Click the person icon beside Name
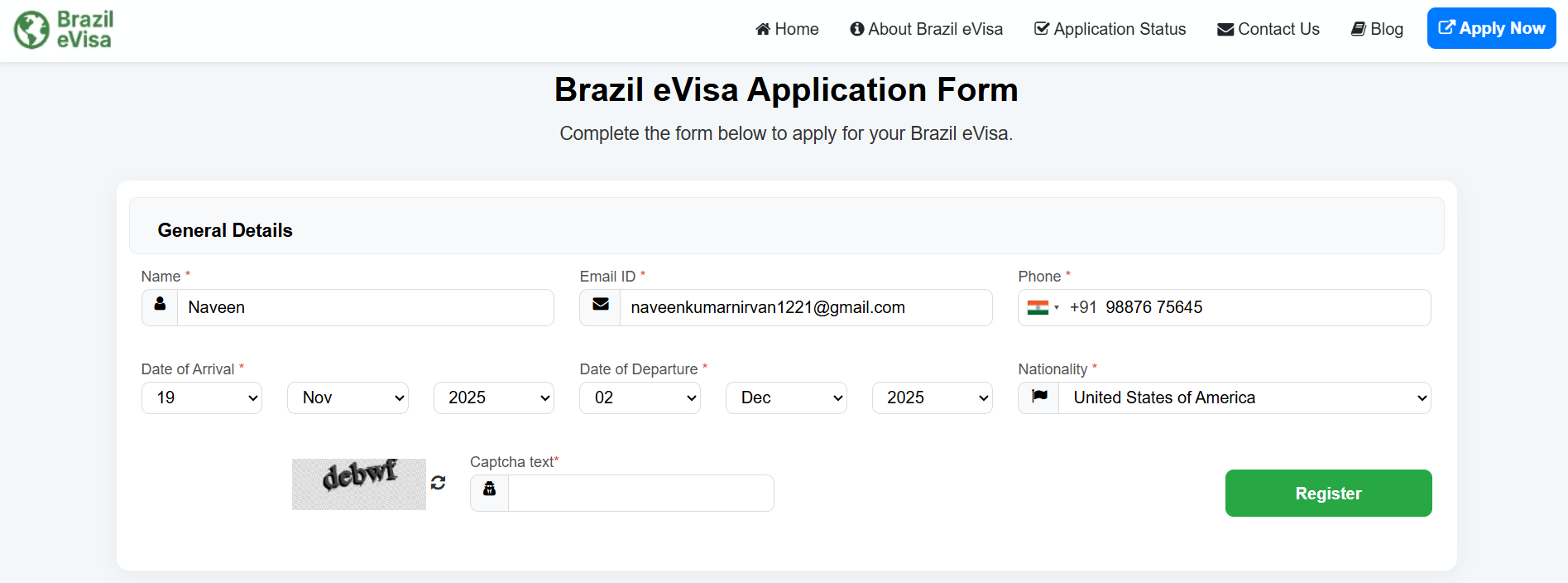Viewport: 1568px width, 583px height. (160, 305)
